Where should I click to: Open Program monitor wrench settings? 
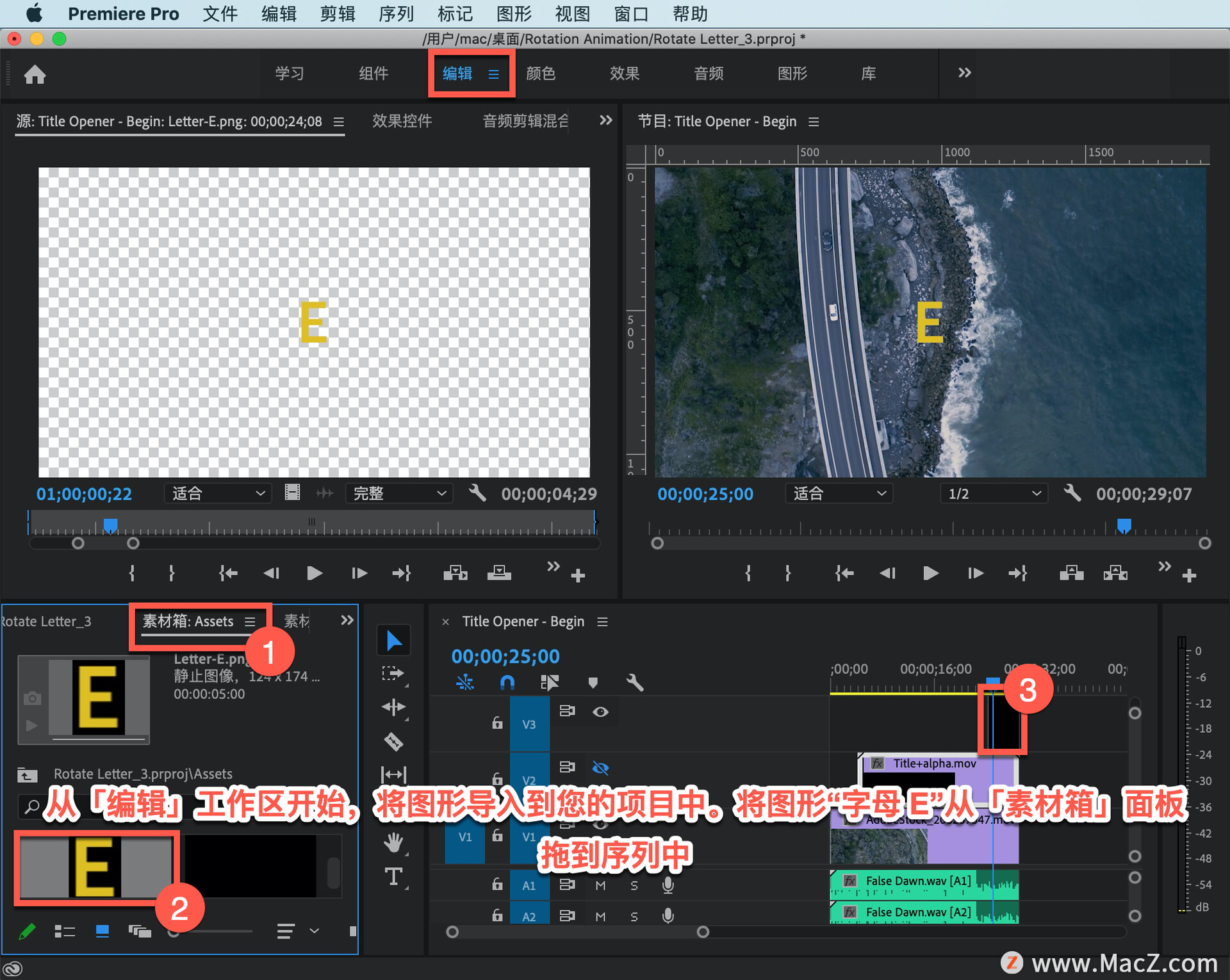(1072, 493)
